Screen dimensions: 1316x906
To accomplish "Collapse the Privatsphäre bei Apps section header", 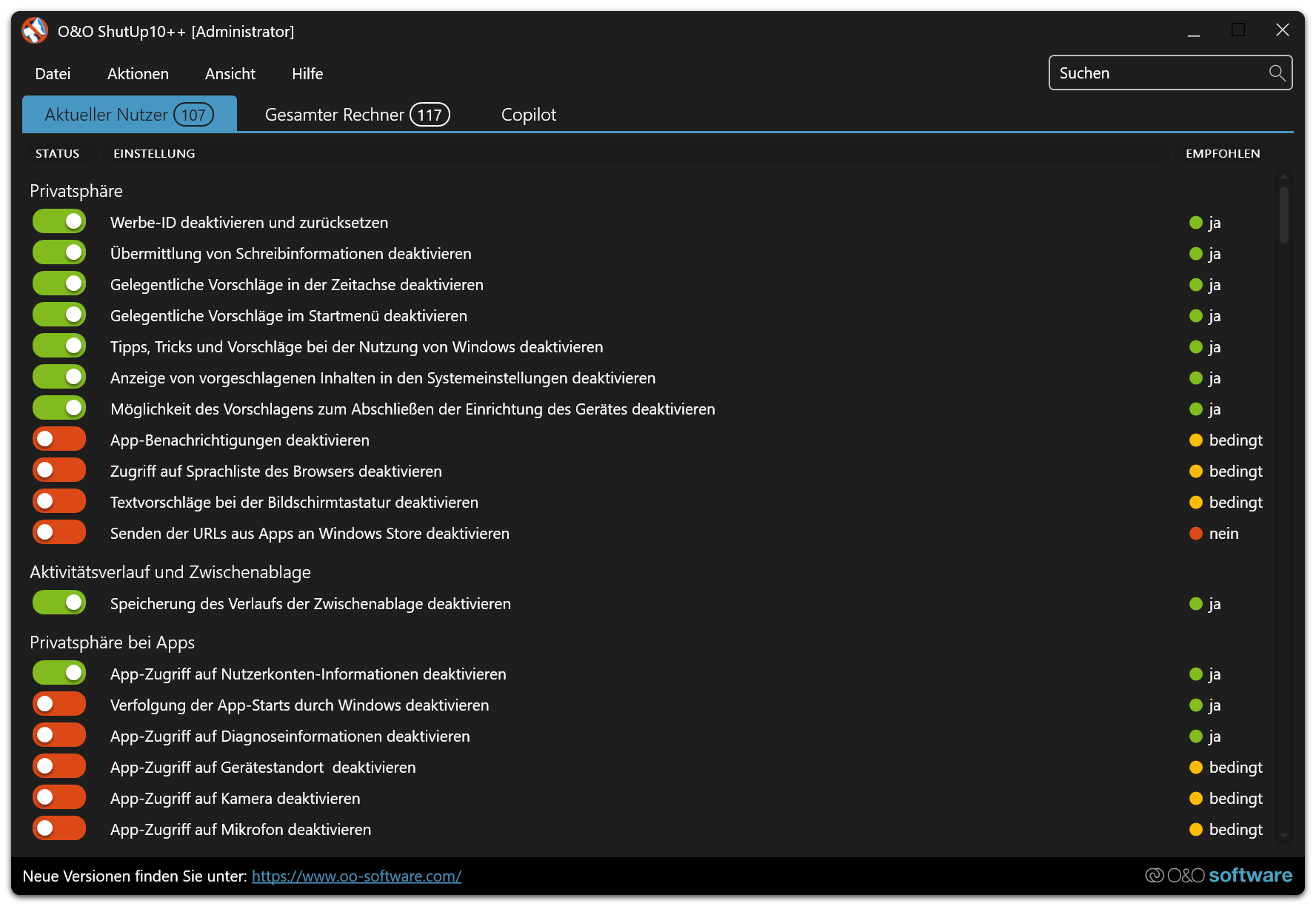I will tap(113, 642).
